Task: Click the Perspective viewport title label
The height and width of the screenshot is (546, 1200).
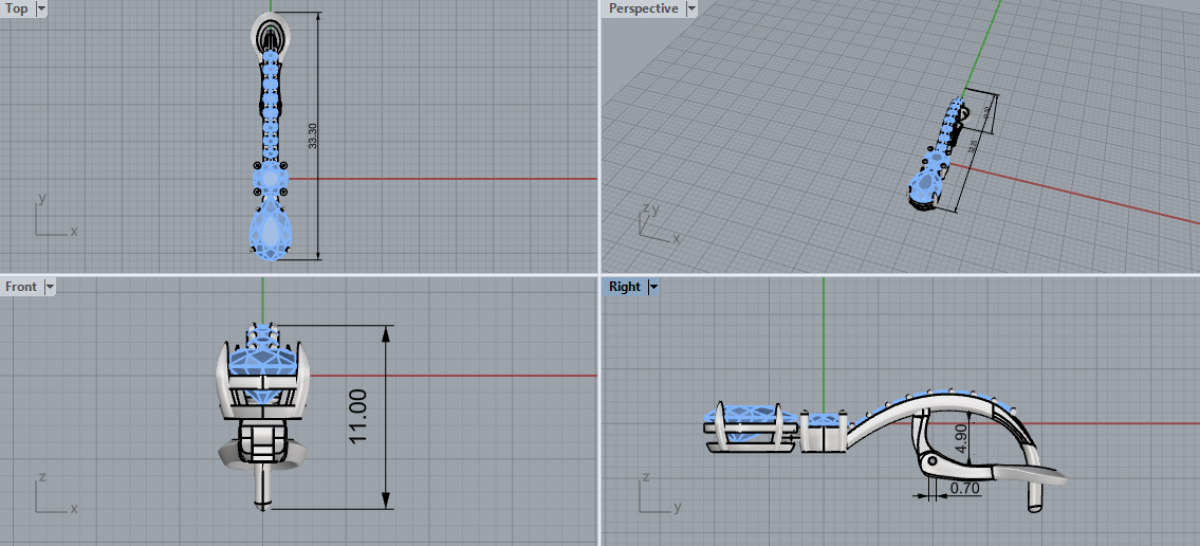Action: (x=643, y=9)
